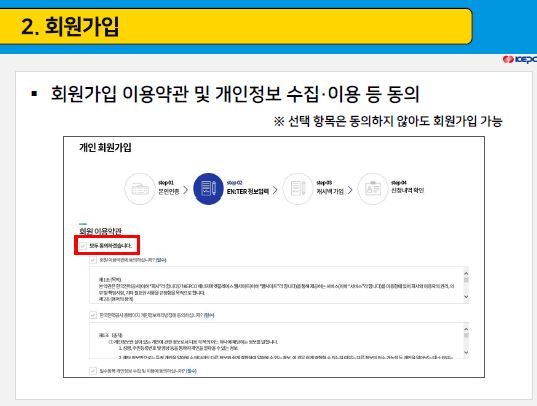Click the blue step02 information input icon
This screenshot has height=406, width=537.
tap(208, 189)
